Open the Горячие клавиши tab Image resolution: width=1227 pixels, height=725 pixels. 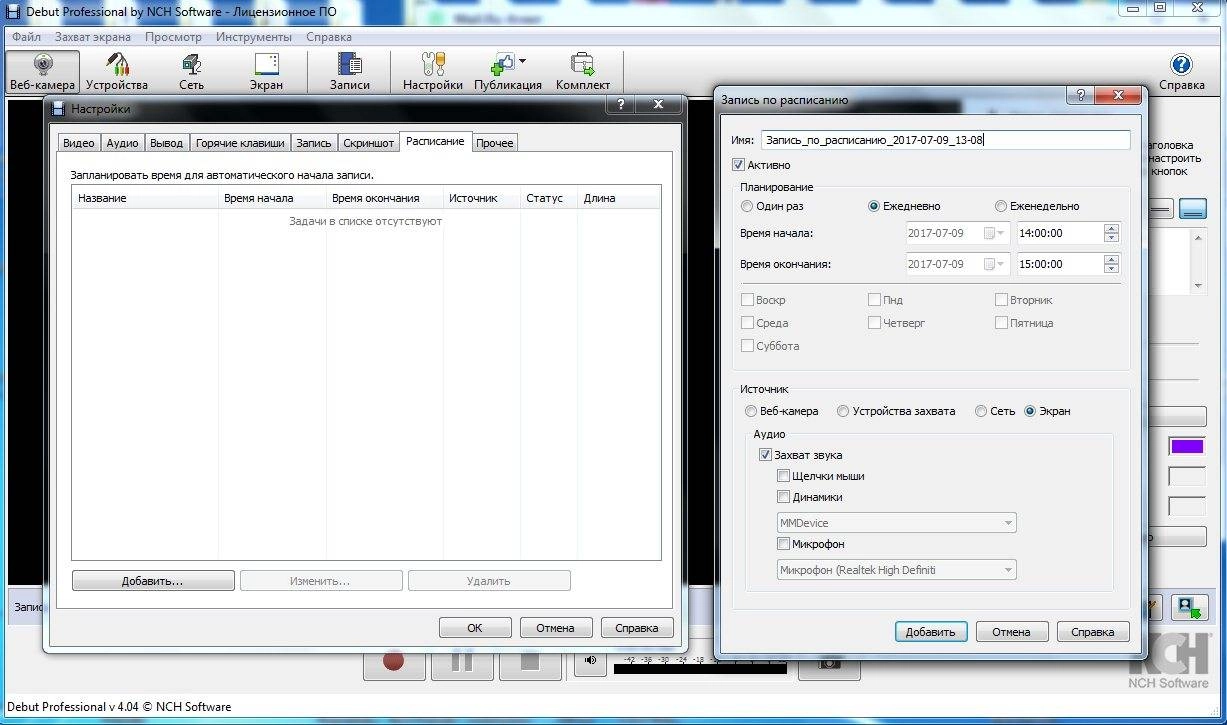coord(240,143)
